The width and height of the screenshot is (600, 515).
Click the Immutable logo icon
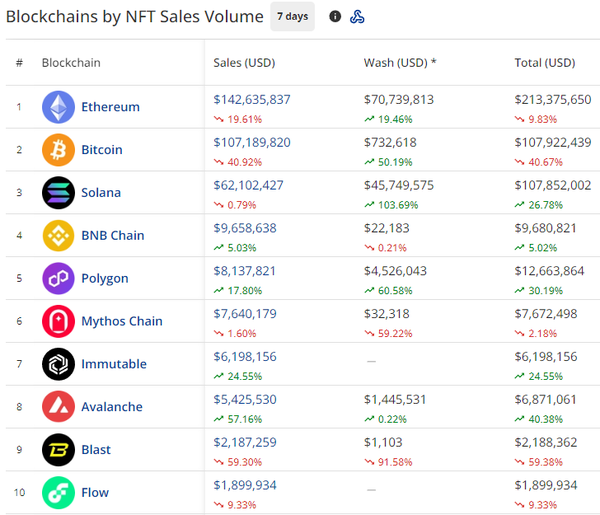click(58, 364)
